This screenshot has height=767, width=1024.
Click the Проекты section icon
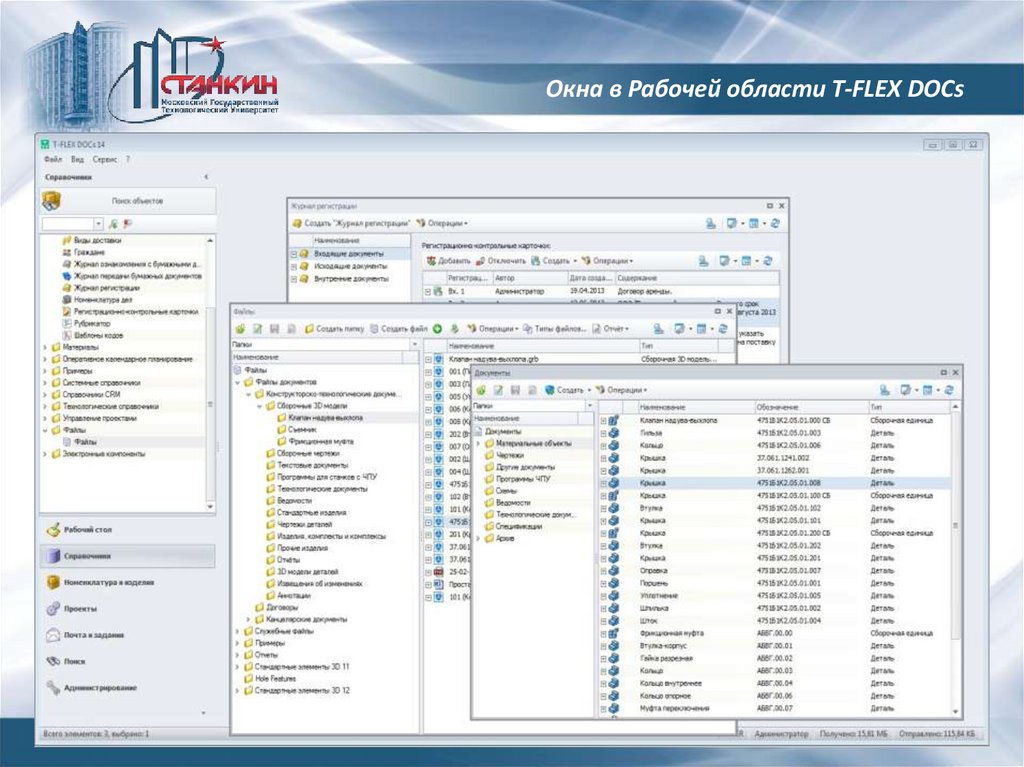pos(53,608)
